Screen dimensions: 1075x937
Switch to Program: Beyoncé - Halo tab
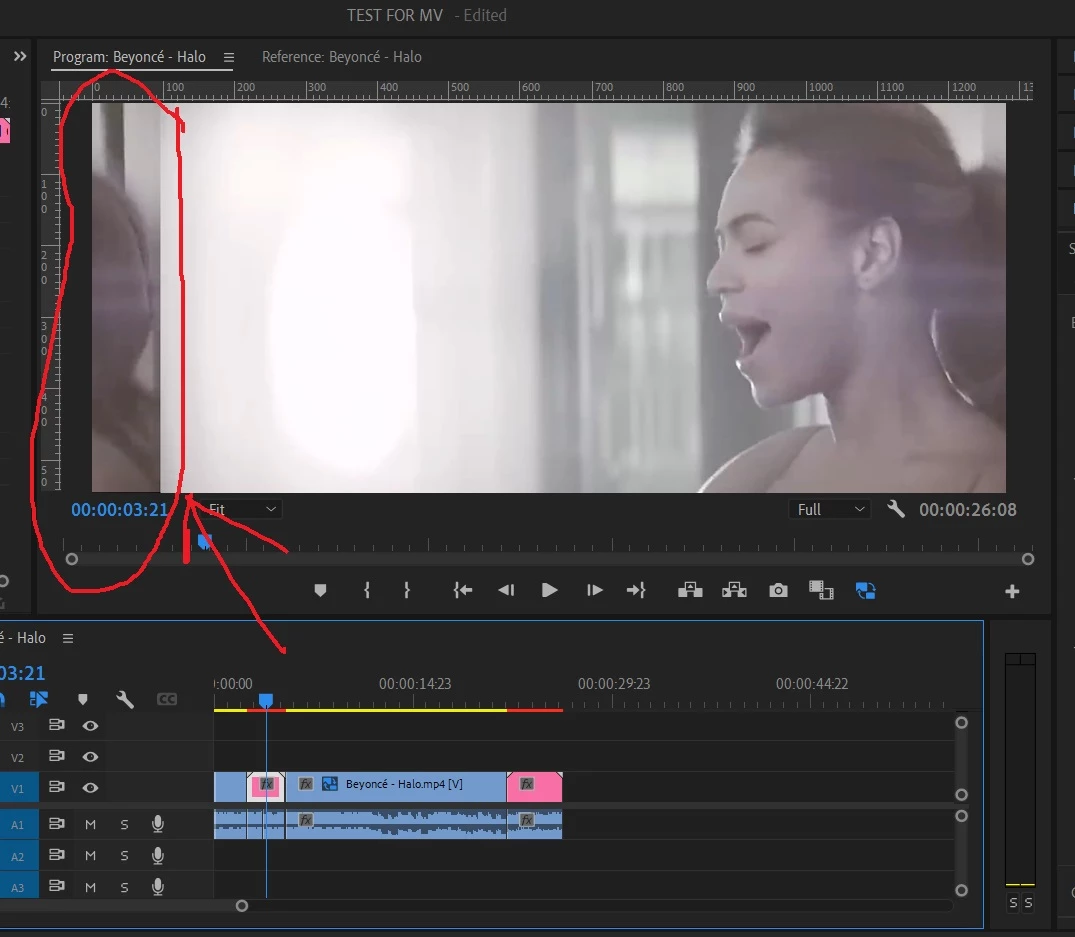pyautogui.click(x=129, y=57)
